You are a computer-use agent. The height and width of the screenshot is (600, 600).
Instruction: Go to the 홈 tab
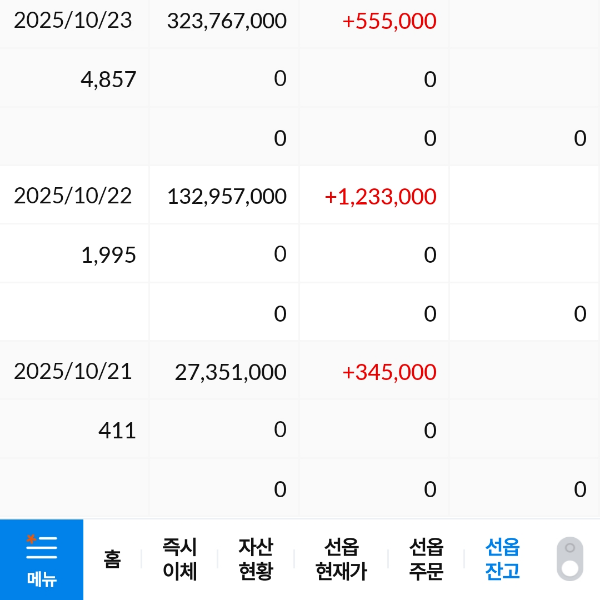pos(112,559)
